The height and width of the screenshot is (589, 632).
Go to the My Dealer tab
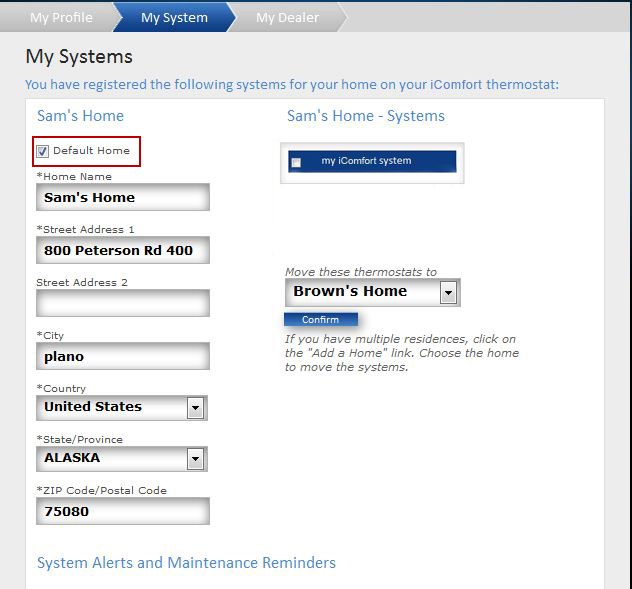[288, 17]
